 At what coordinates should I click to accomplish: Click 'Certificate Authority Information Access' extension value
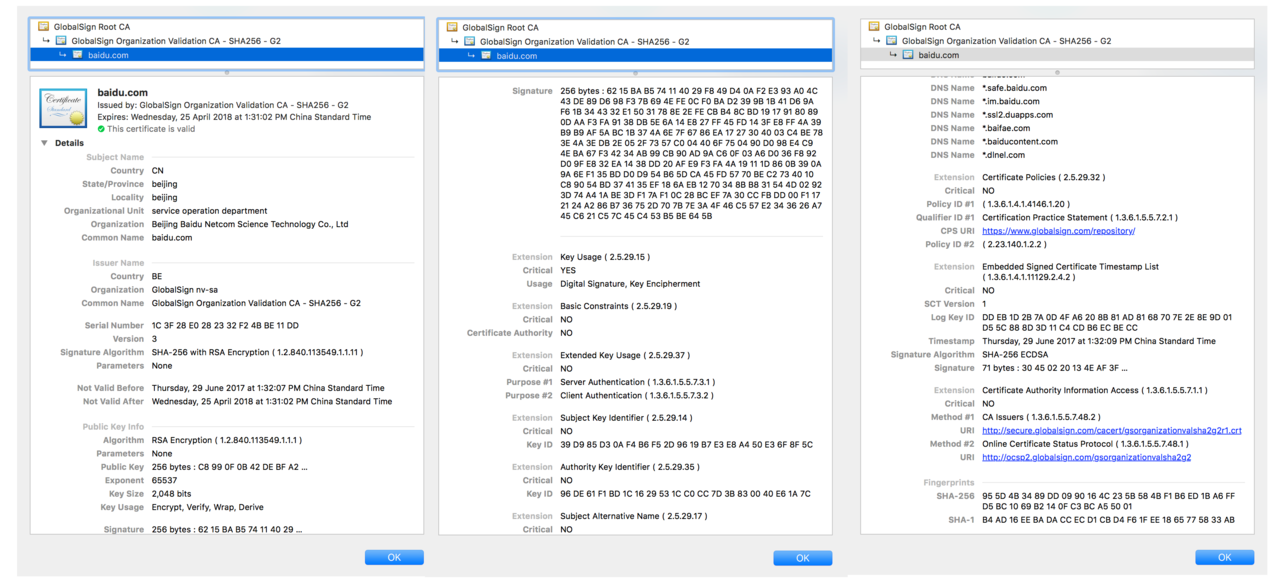[x=1094, y=390]
